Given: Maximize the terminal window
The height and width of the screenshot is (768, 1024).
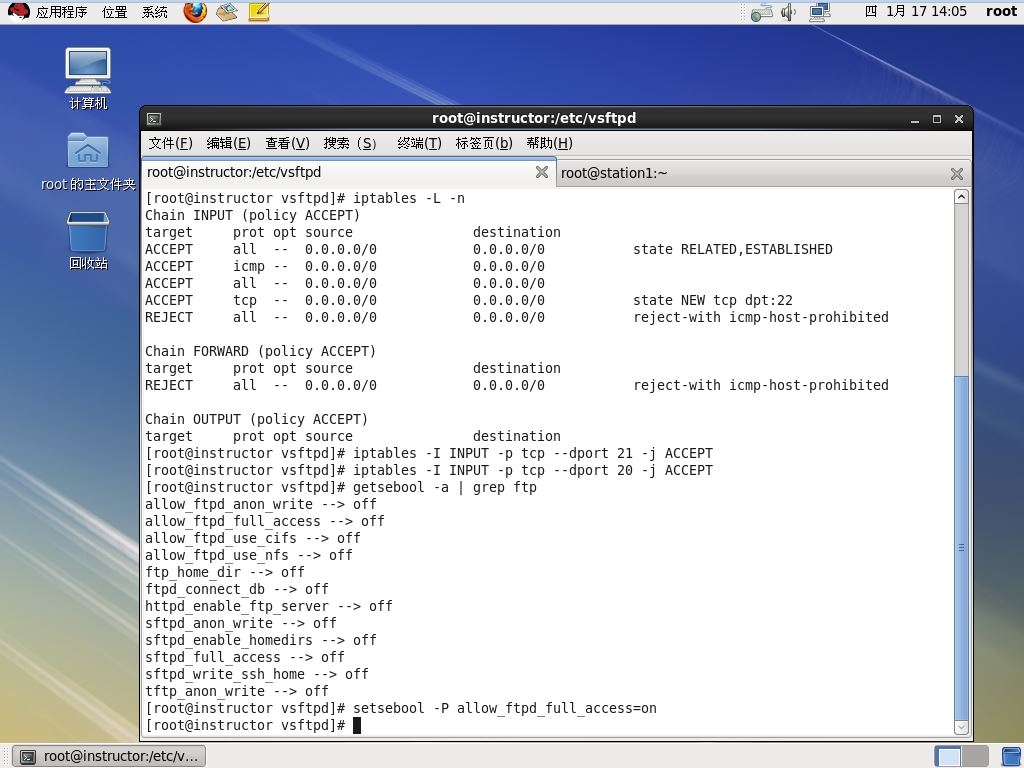Looking at the screenshot, I should pyautogui.click(x=936, y=119).
